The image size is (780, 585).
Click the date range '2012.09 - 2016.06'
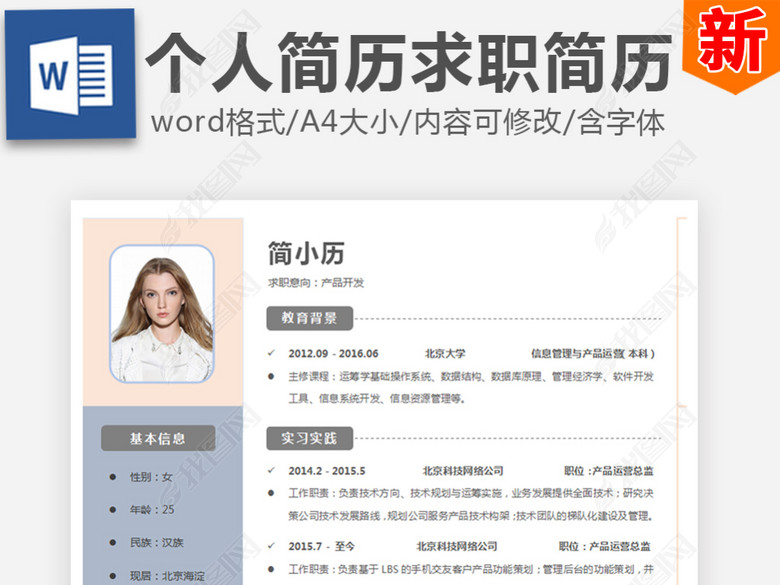(333, 354)
